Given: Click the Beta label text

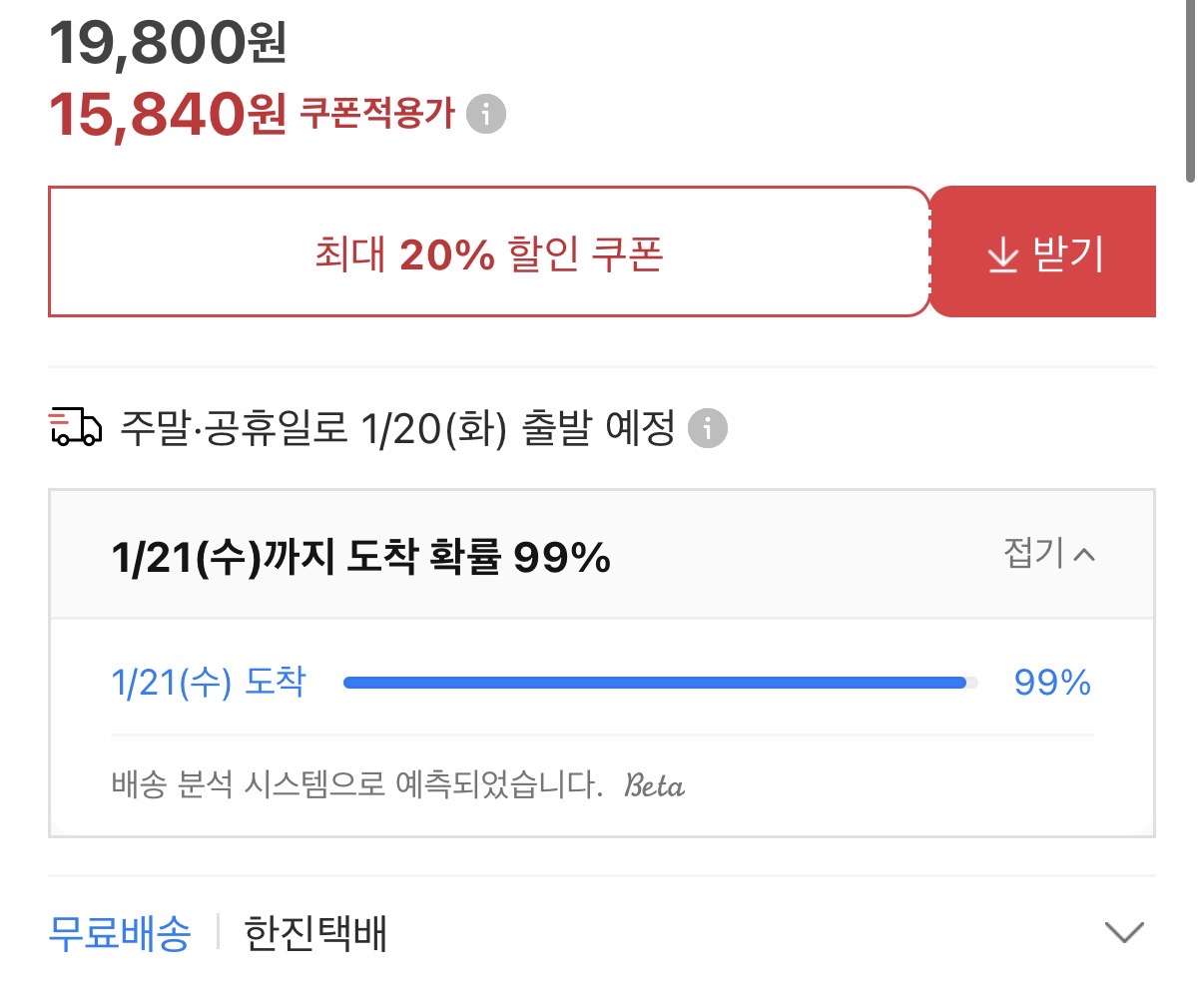Looking at the screenshot, I should point(655,785).
